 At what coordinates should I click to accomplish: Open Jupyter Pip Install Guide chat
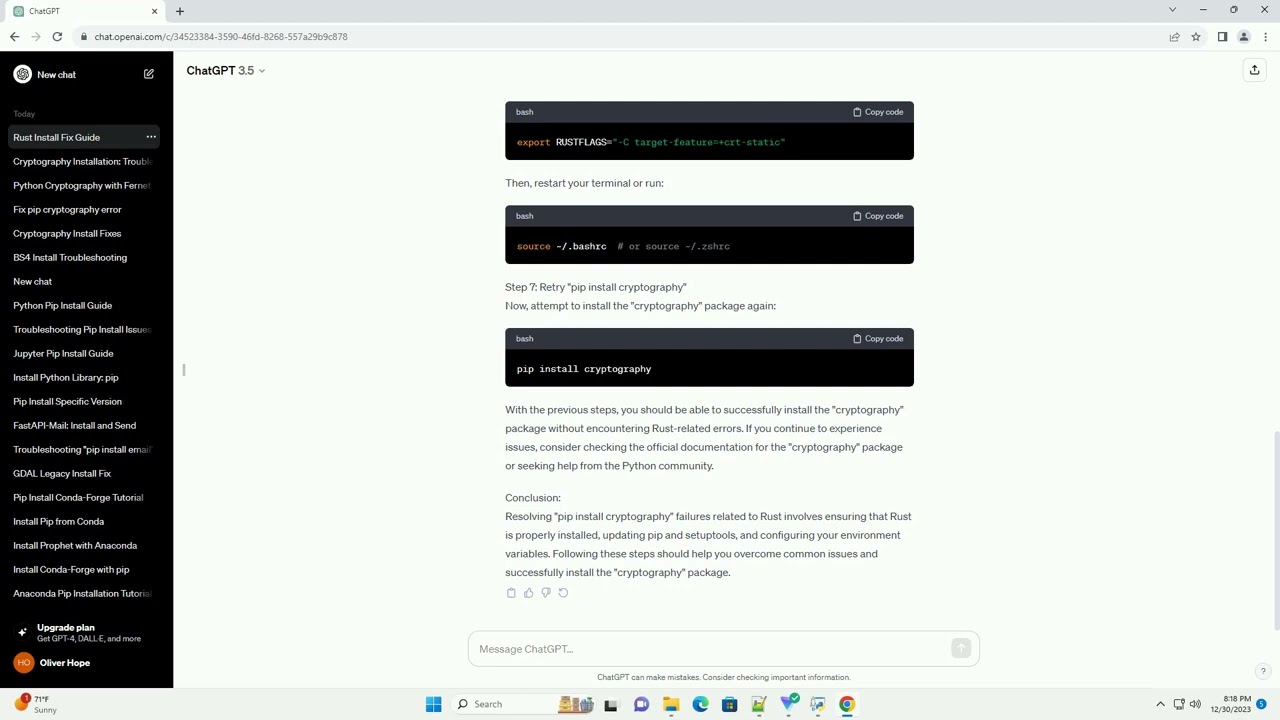click(x=84, y=353)
